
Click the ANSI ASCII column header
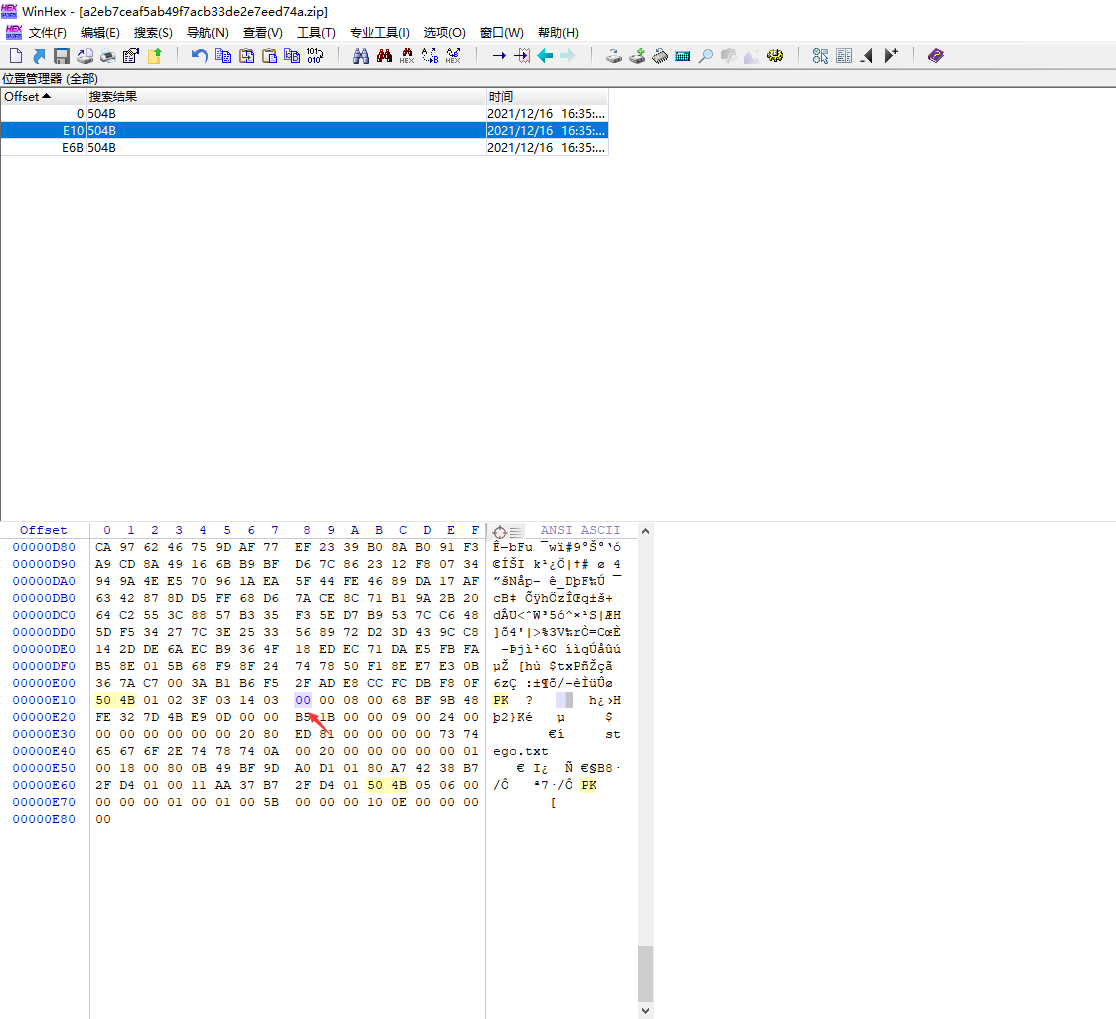pos(580,530)
